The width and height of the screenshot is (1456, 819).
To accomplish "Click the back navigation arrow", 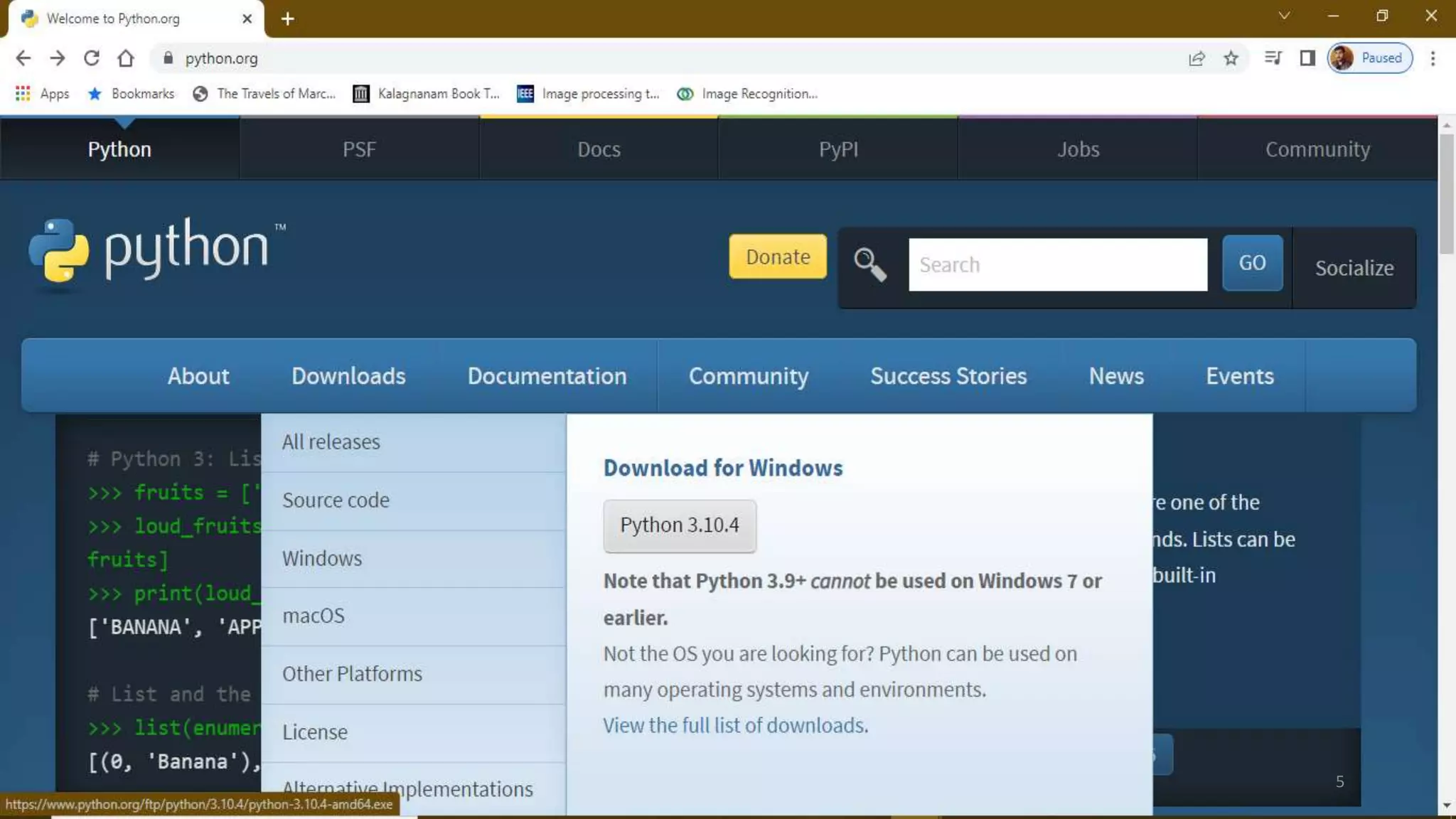I will [23, 58].
